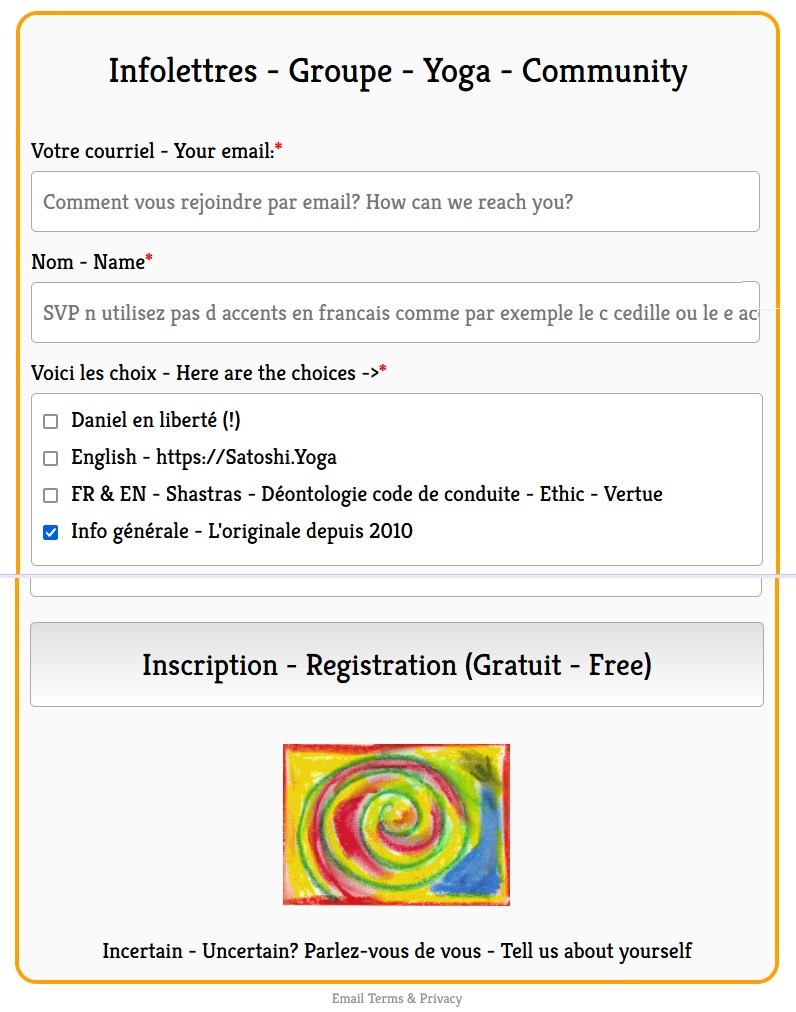This screenshot has width=796, height=1012.
Task: Uncheck the Info générale checkbox
Action: point(51,532)
